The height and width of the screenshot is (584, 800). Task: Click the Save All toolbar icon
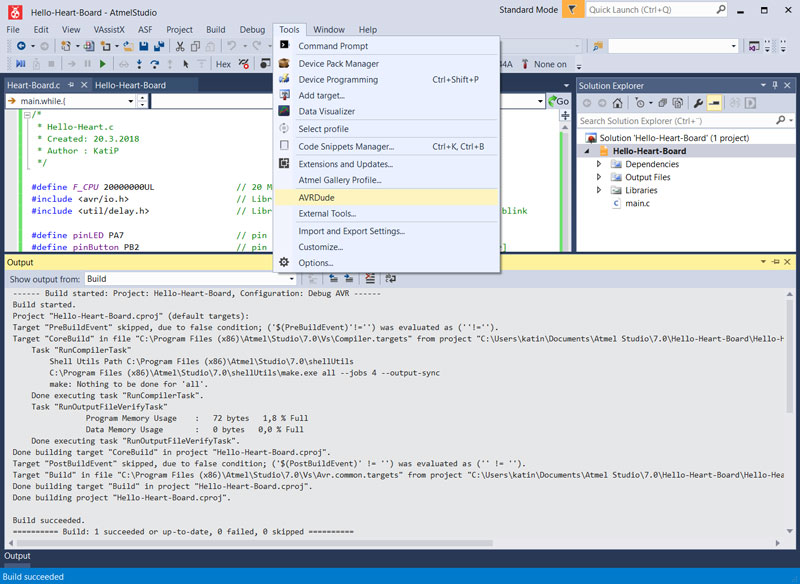click(x=159, y=46)
